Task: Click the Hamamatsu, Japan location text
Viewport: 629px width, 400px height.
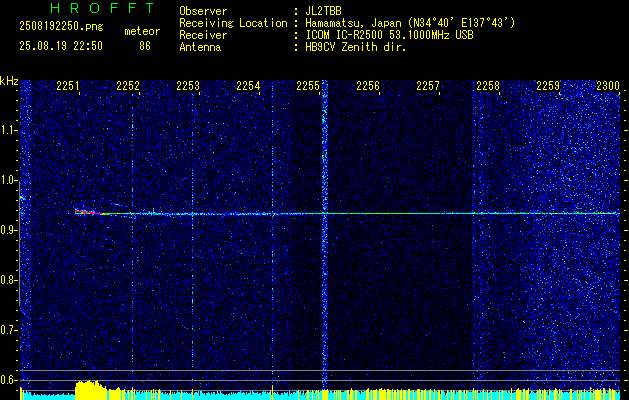Action: [x=410, y=23]
